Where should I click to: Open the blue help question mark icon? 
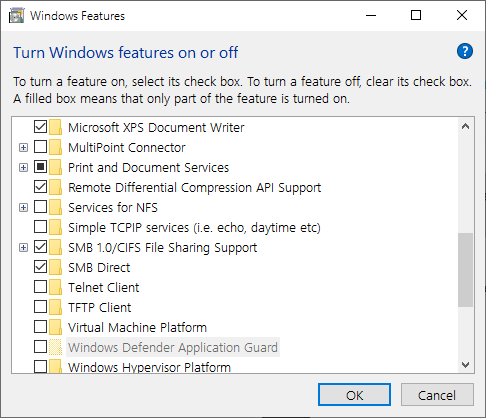[465, 52]
